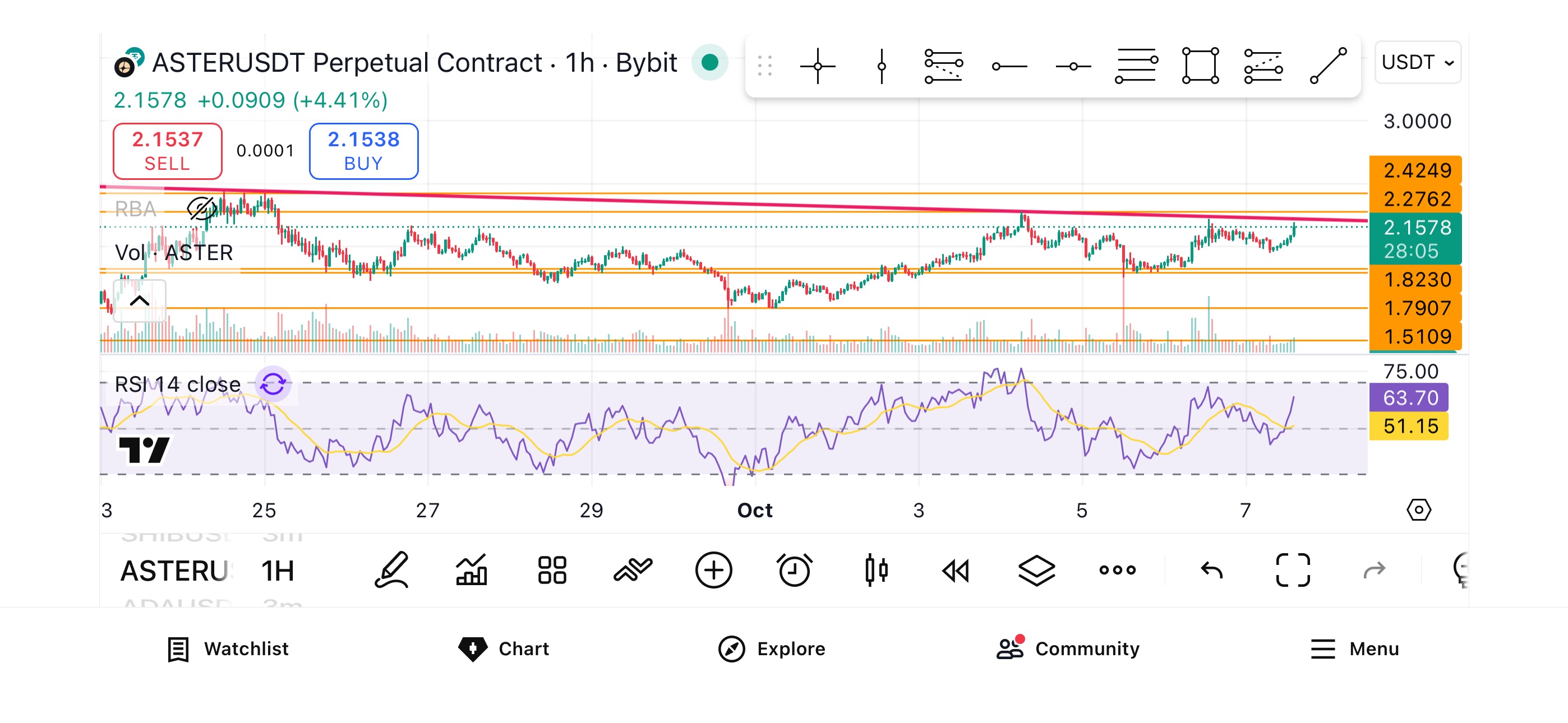Toggle RBA indicator visibility eye
1568x723 pixels.
pyautogui.click(x=200, y=208)
